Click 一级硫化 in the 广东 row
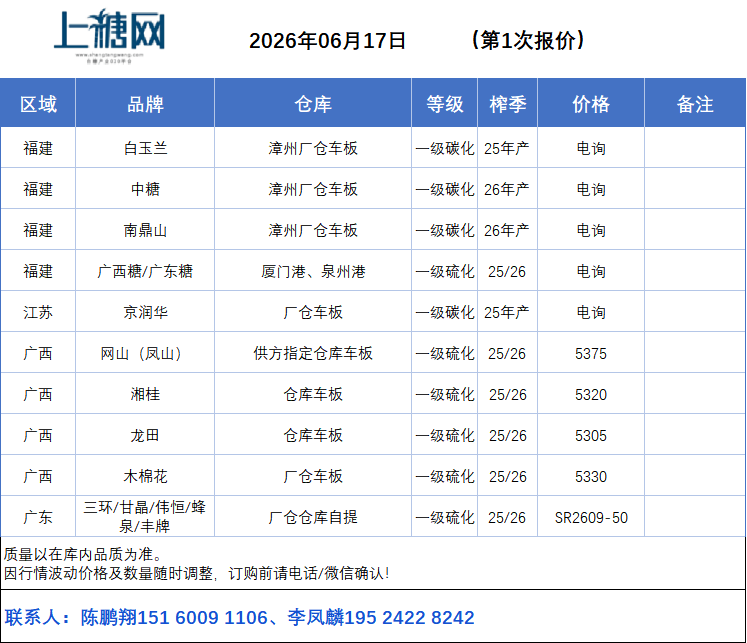 [444, 517]
